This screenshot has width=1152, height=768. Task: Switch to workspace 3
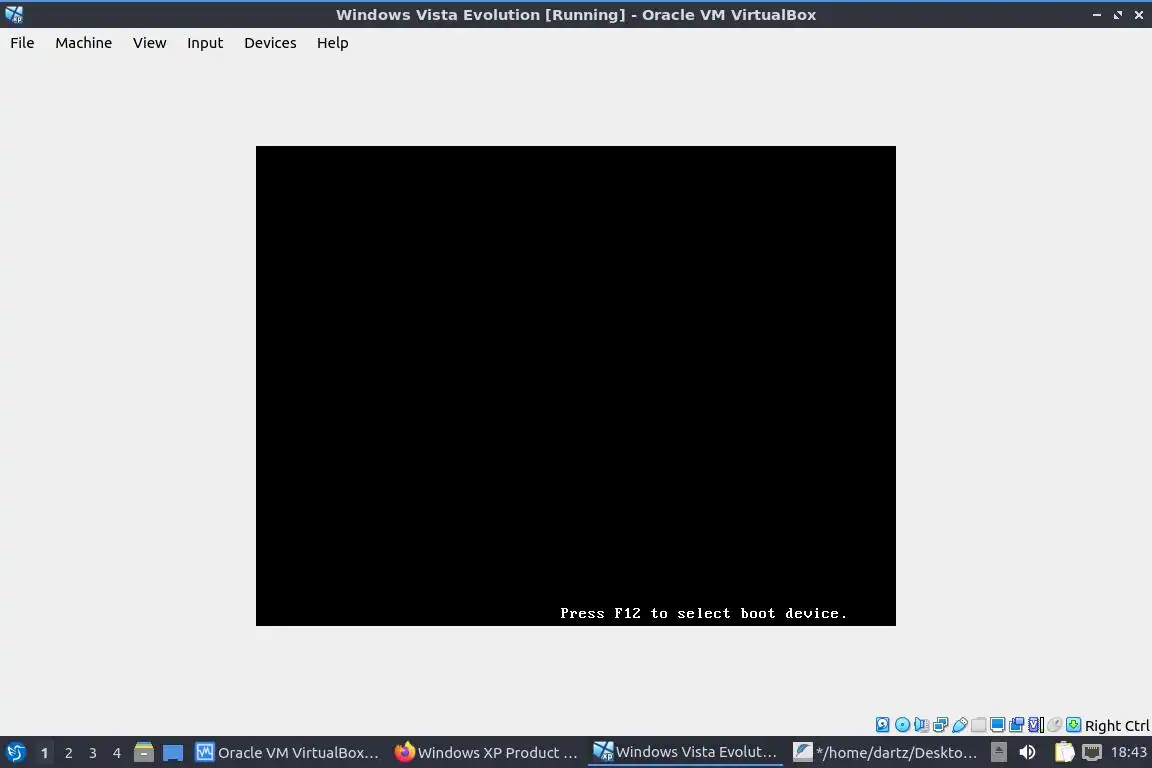tap(93, 753)
